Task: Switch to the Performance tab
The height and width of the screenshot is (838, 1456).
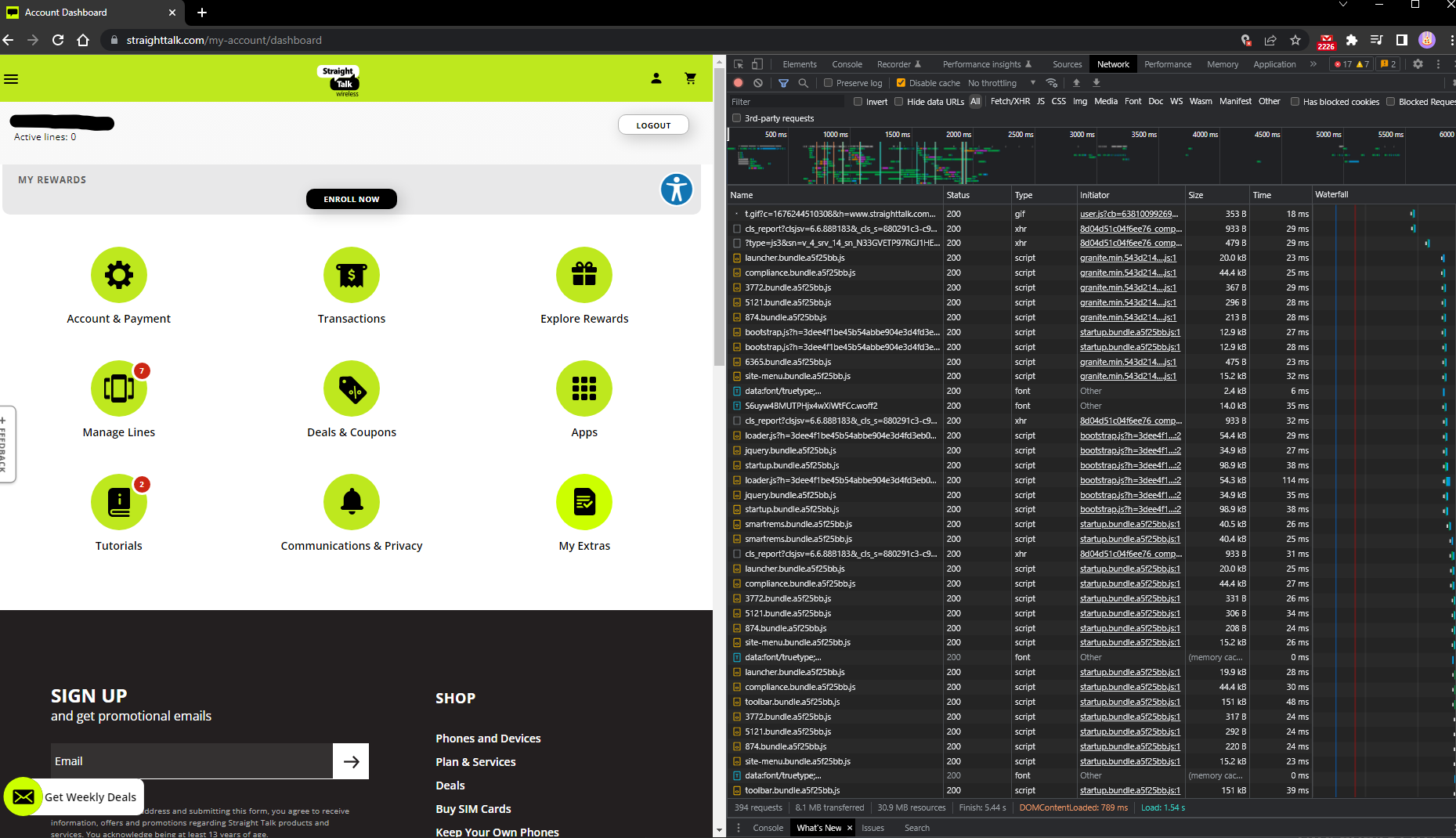Action: pos(1168,64)
